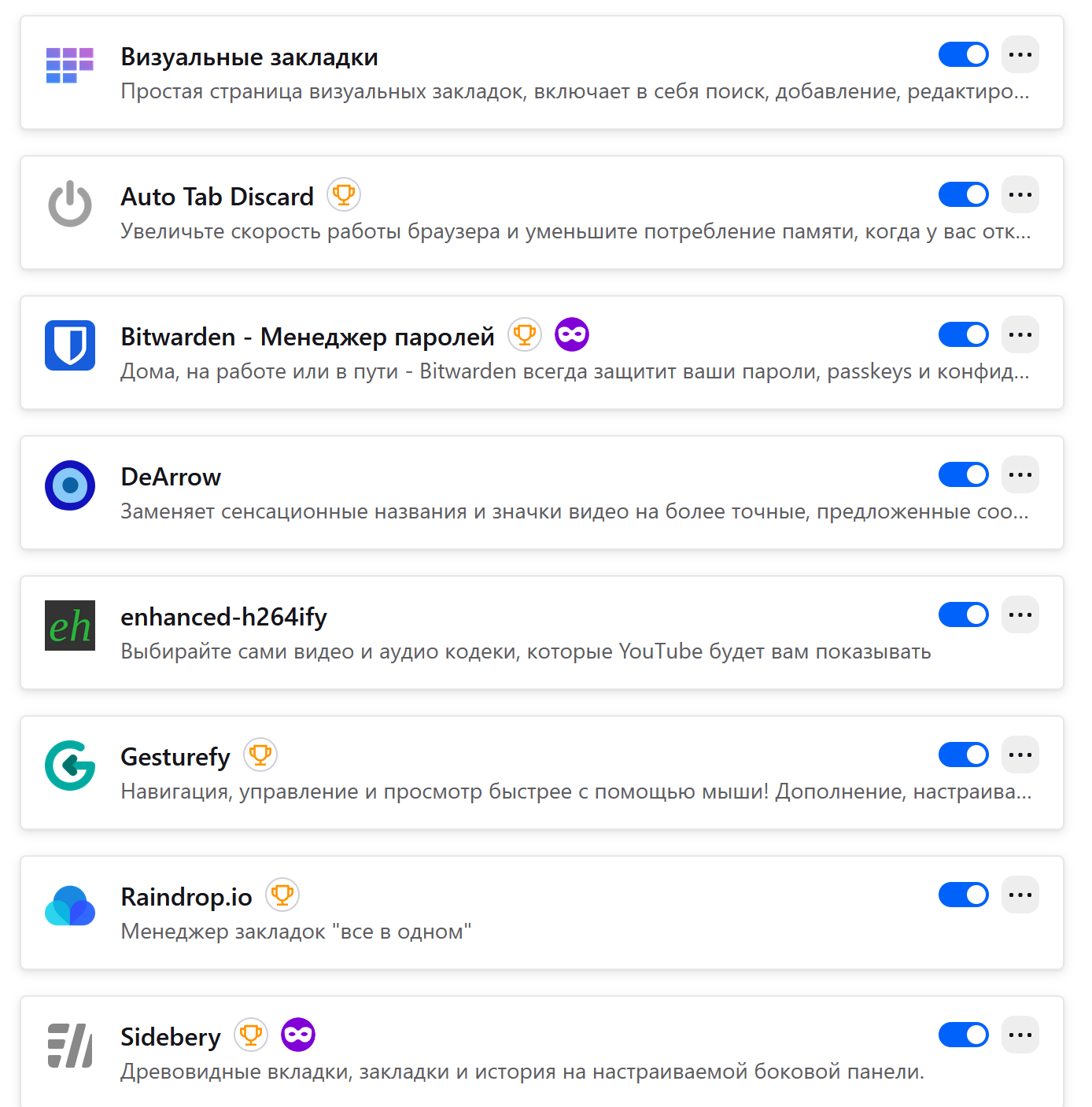
Task: Click the Auto Tab Discard power icon
Action: coord(69,205)
